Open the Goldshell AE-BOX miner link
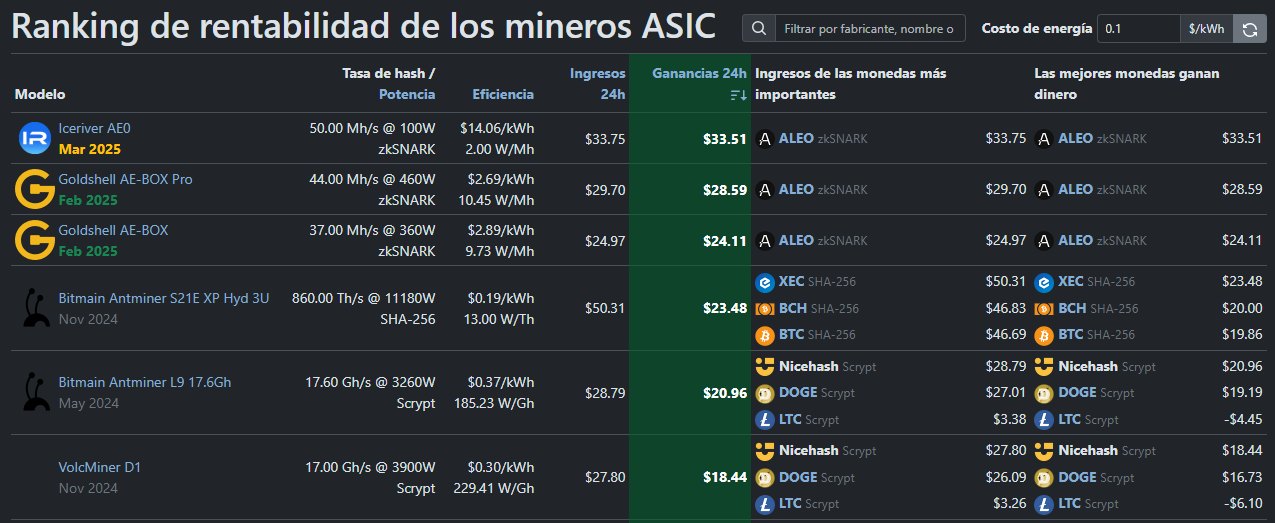 point(113,230)
